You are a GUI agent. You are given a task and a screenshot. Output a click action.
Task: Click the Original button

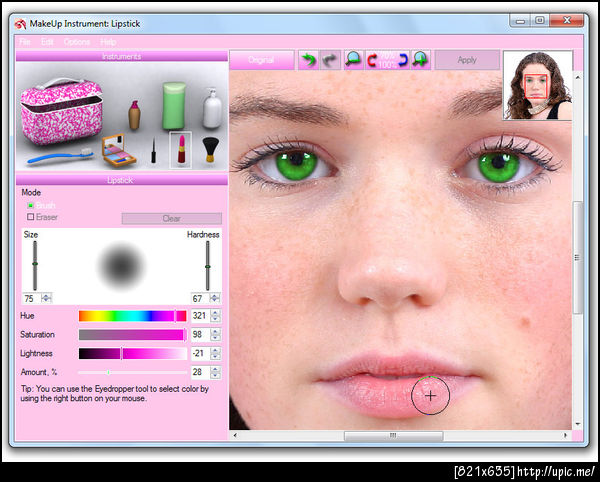coord(261,60)
